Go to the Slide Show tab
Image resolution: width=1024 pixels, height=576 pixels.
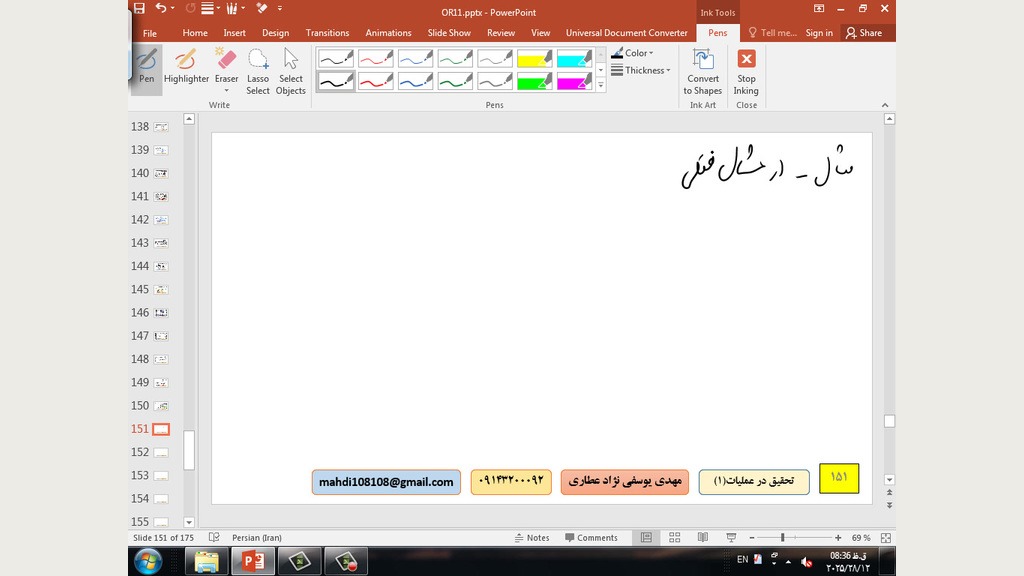coord(449,33)
